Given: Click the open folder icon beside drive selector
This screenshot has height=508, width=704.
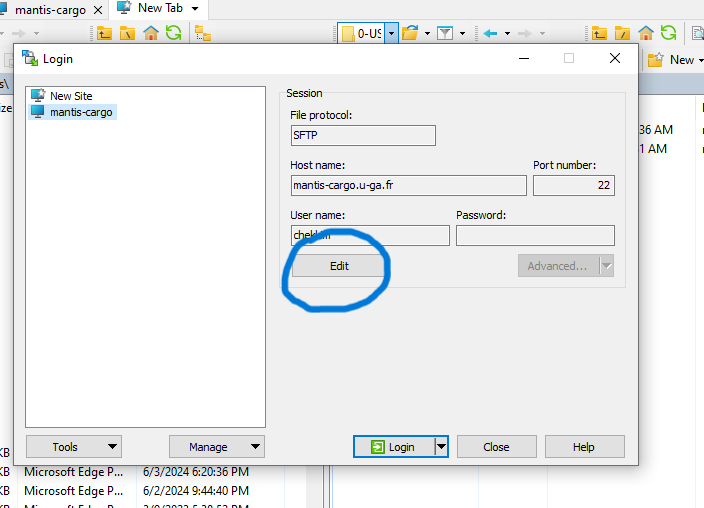Looking at the screenshot, I should tap(410, 33).
